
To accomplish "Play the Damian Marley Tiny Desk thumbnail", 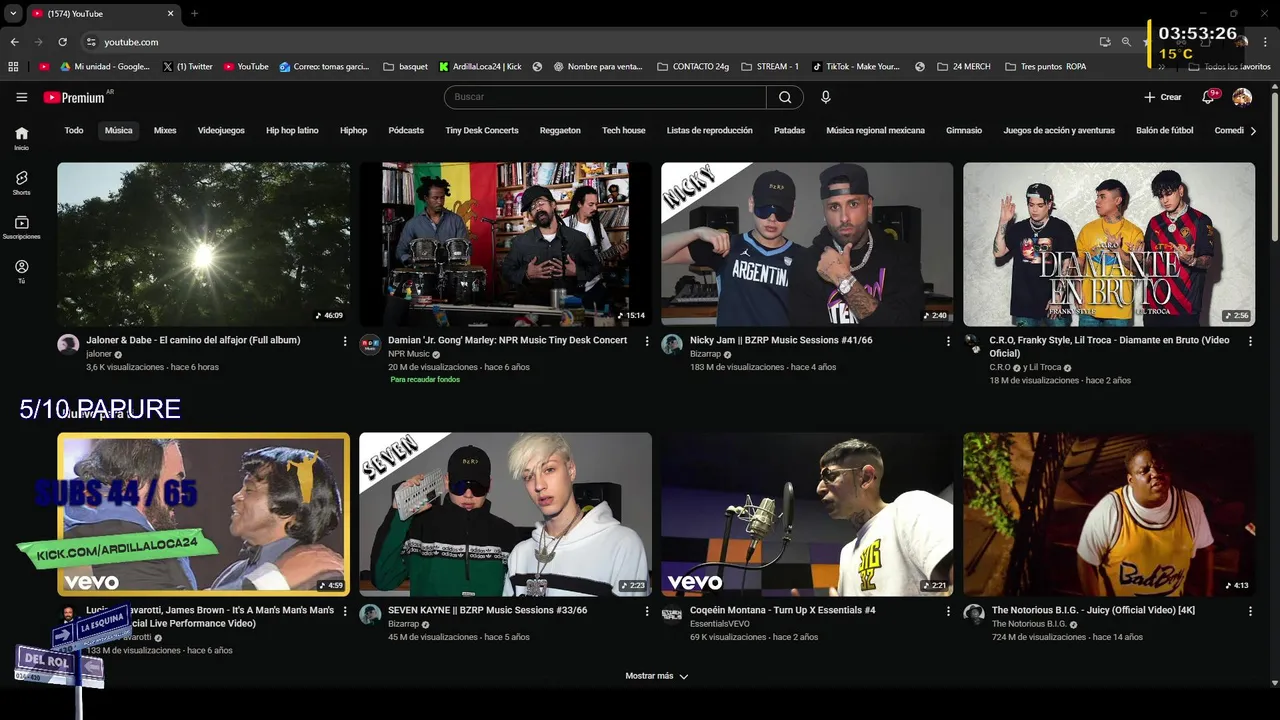I will [x=505, y=244].
